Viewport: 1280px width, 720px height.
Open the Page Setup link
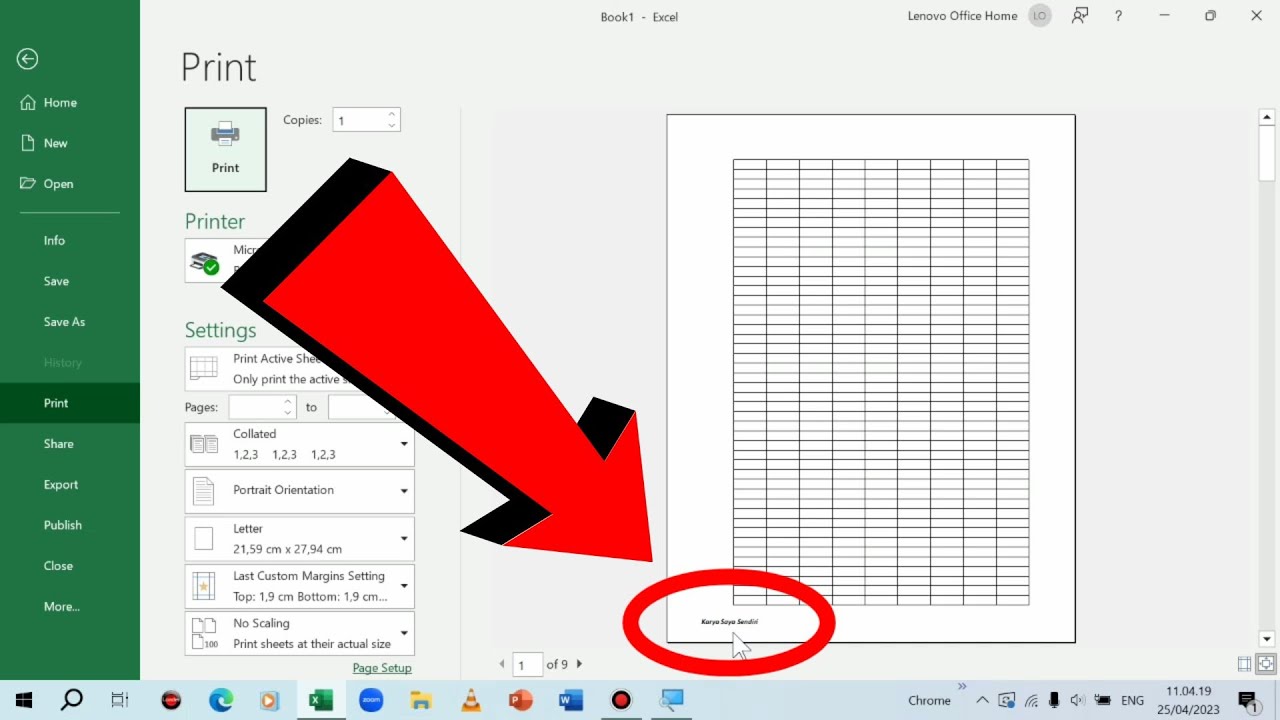tap(382, 668)
